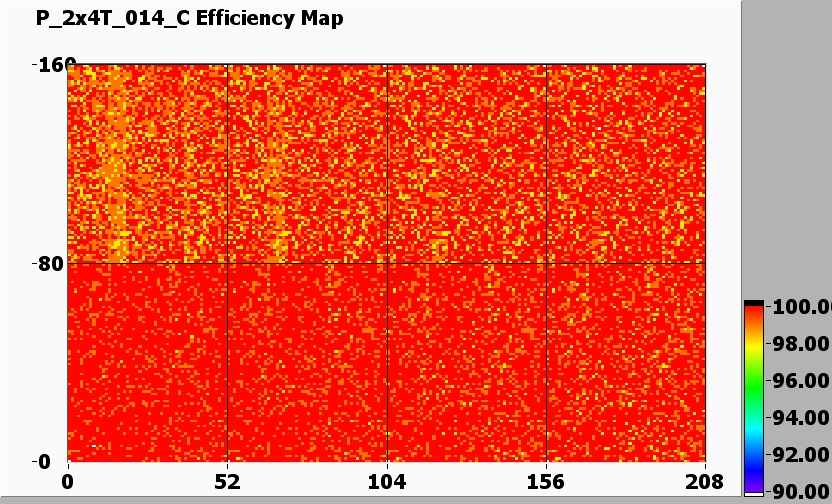Image resolution: width=832 pixels, height=504 pixels.
Task: Click the top-left heatmap tile with orange streak
Action: pyautogui.click(x=148, y=164)
